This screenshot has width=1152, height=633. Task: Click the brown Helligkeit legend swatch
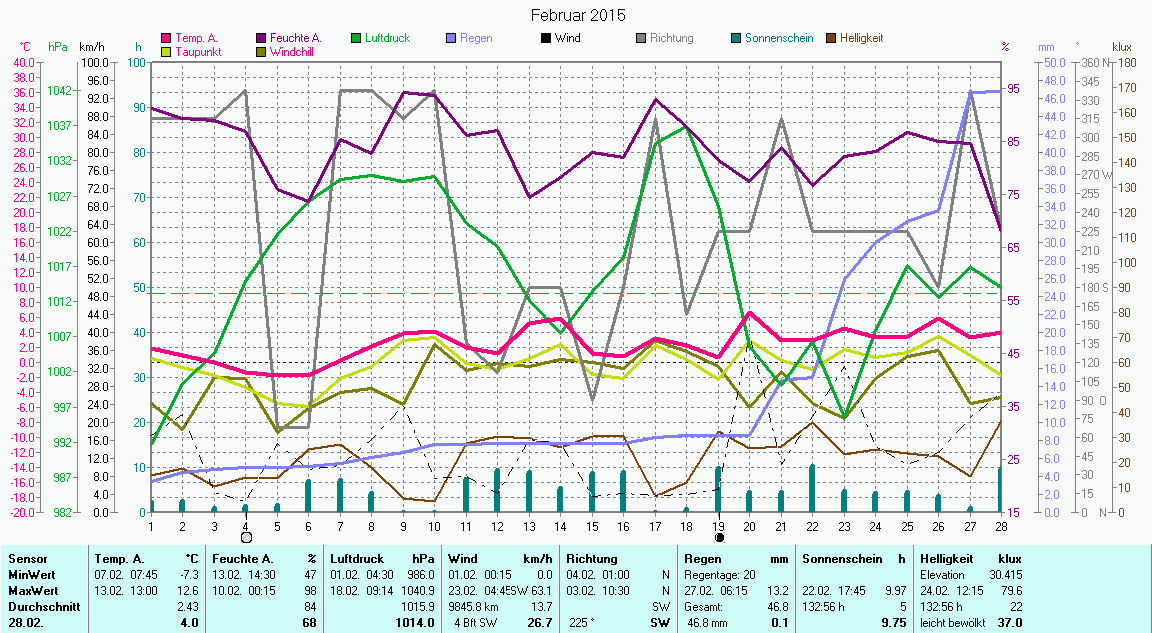click(x=831, y=39)
